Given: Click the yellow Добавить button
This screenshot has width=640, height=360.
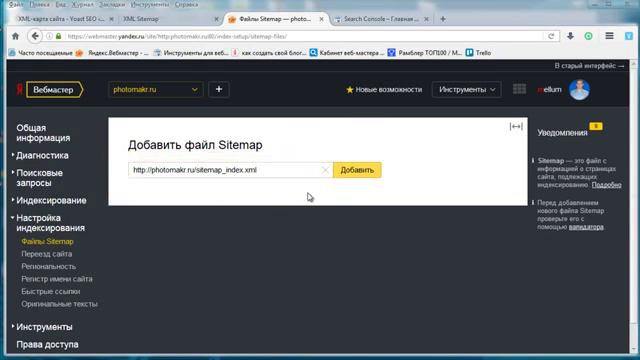Looking at the screenshot, I should [x=357, y=170].
